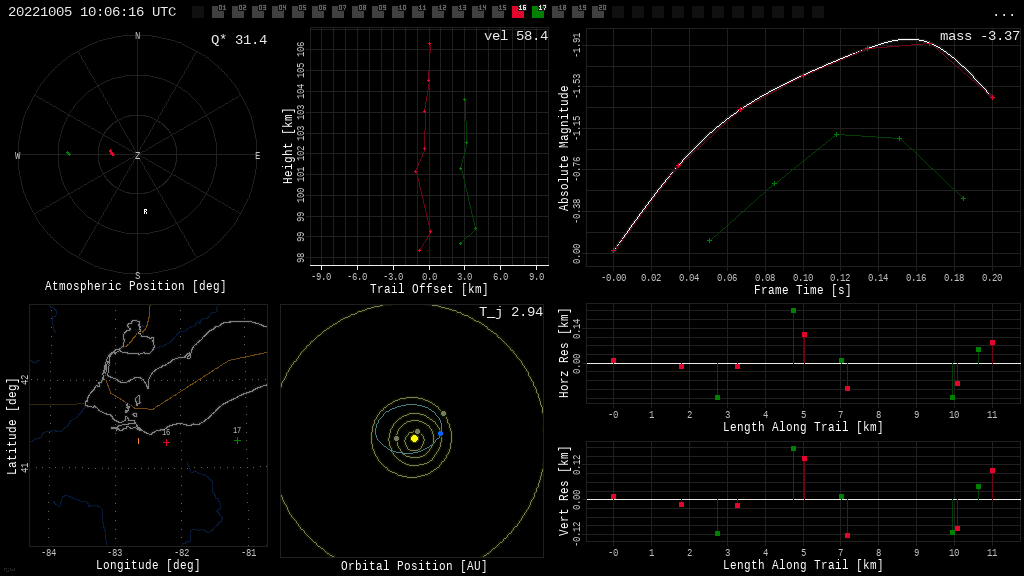
Task: Select station box 20 in top strip
Action: point(598,12)
